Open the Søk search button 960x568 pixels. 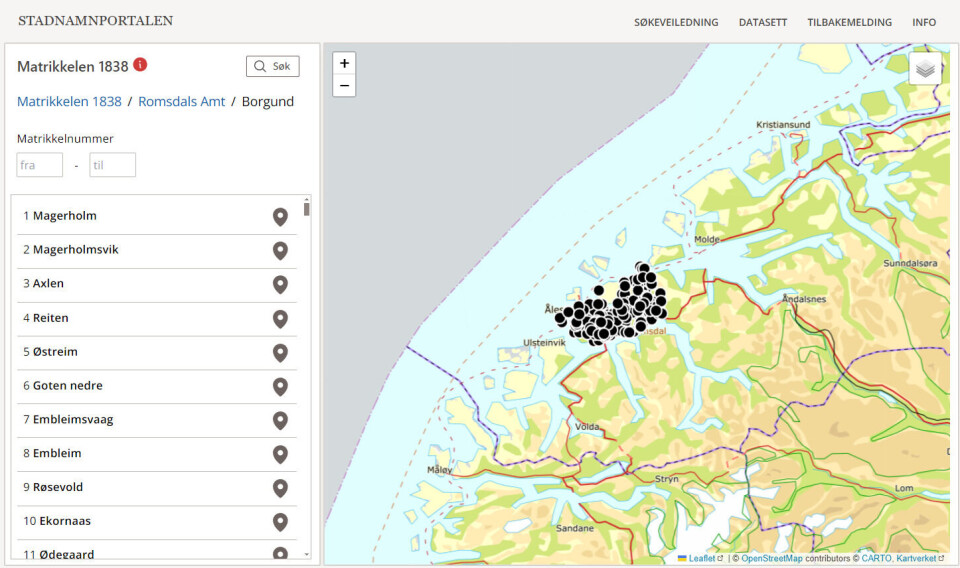[x=273, y=66]
